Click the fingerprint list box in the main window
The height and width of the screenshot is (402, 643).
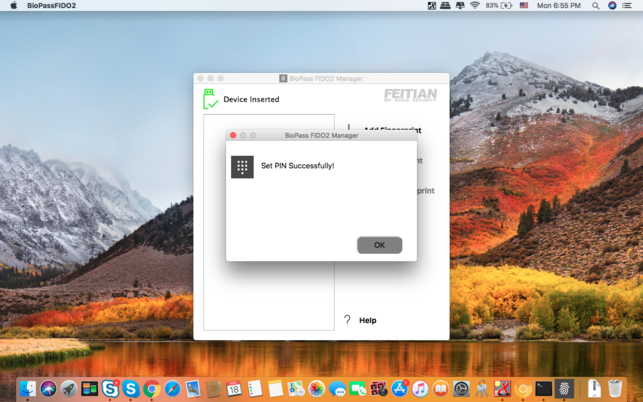(x=269, y=222)
